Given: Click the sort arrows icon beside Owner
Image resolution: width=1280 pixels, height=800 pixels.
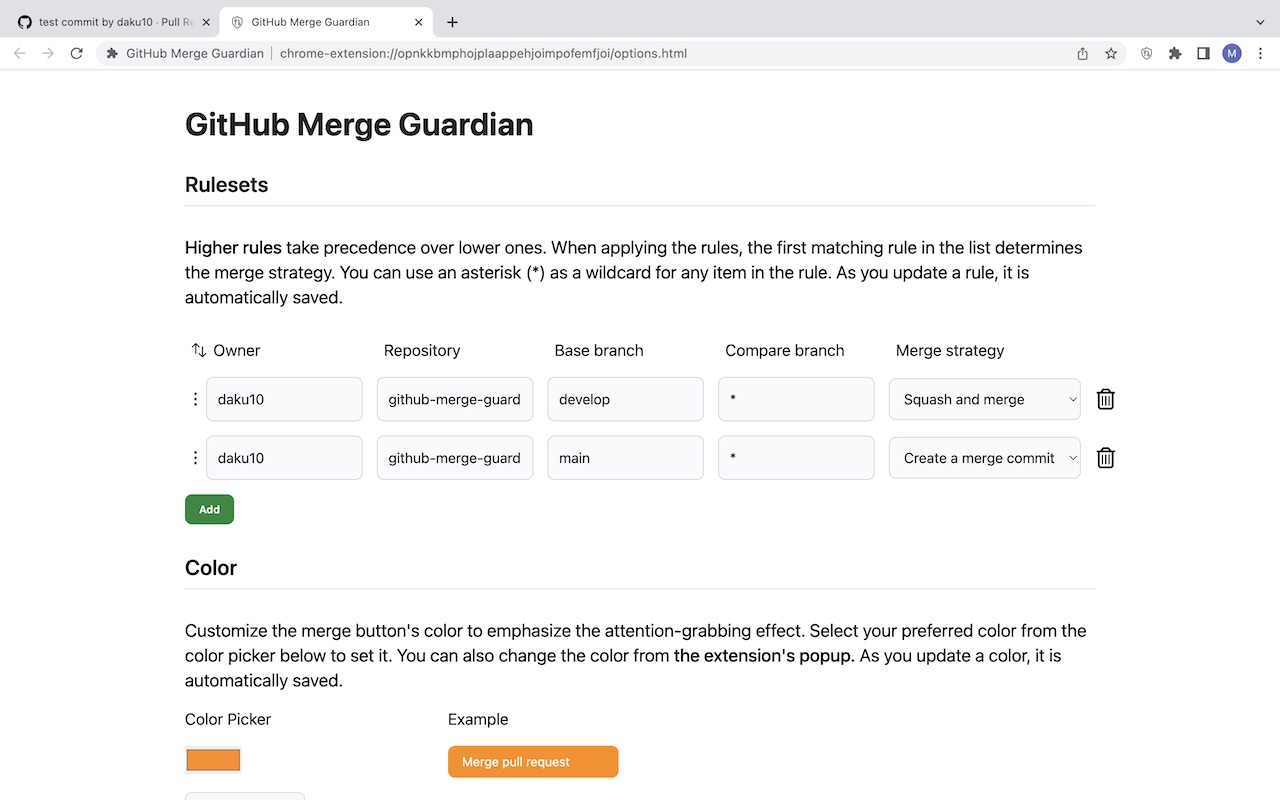Looking at the screenshot, I should click(x=198, y=350).
